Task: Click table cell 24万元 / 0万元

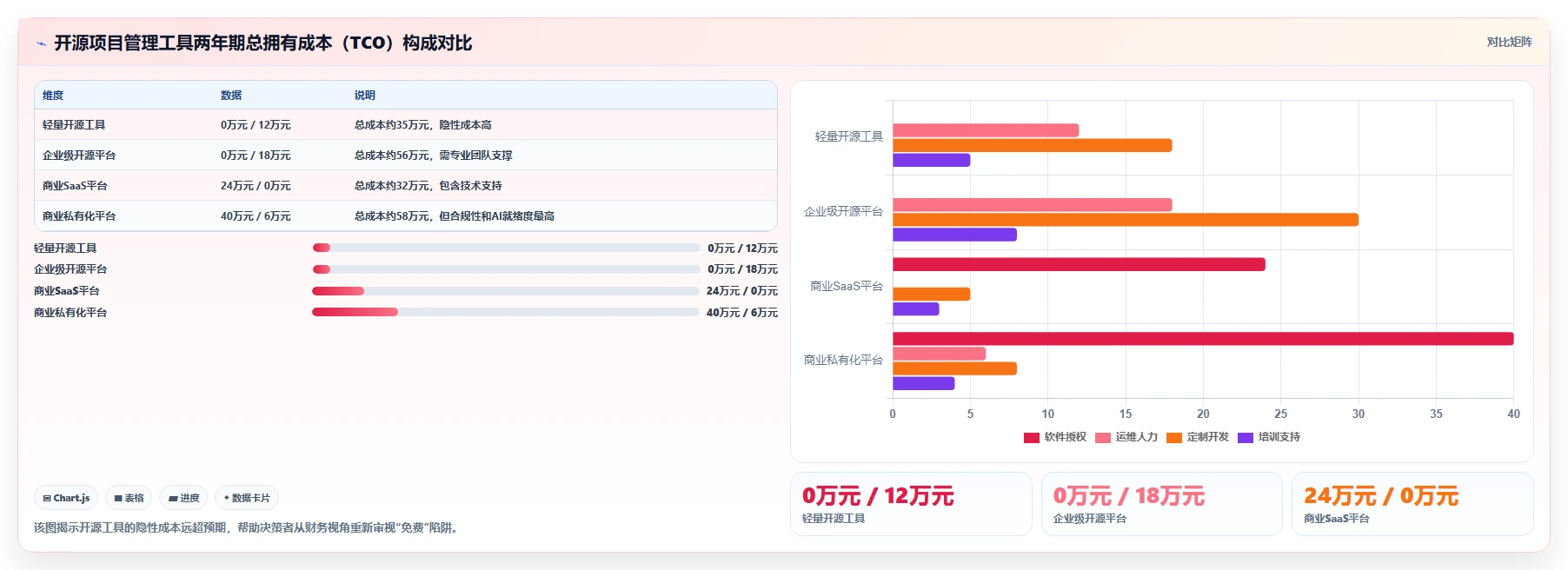Action: [256, 186]
